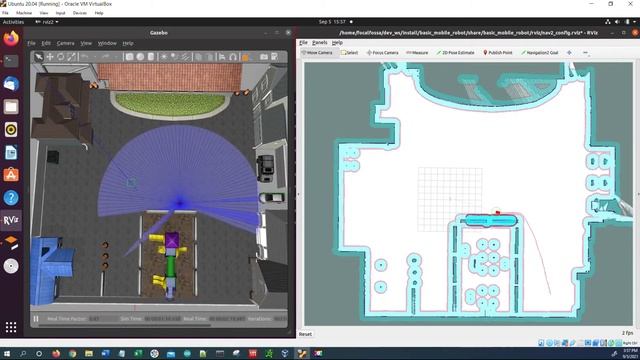Open the rviz2 application menu in the top bar
The image size is (640, 360).
(x=47, y=22)
